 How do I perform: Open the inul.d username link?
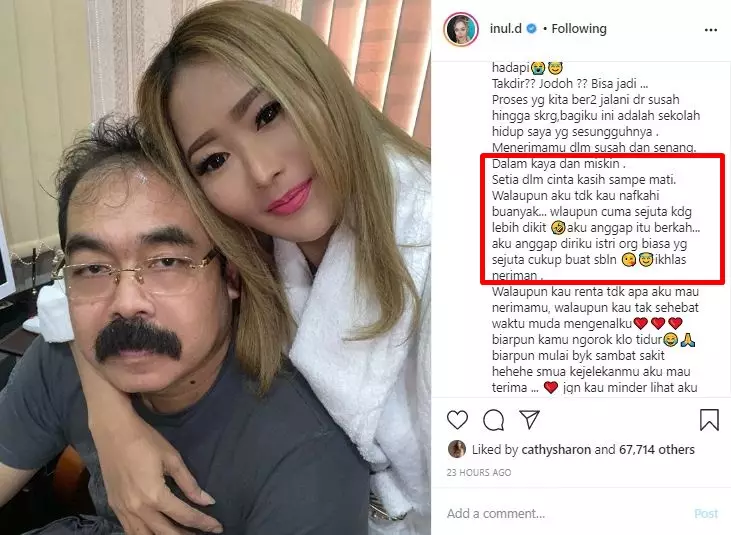tap(505, 28)
